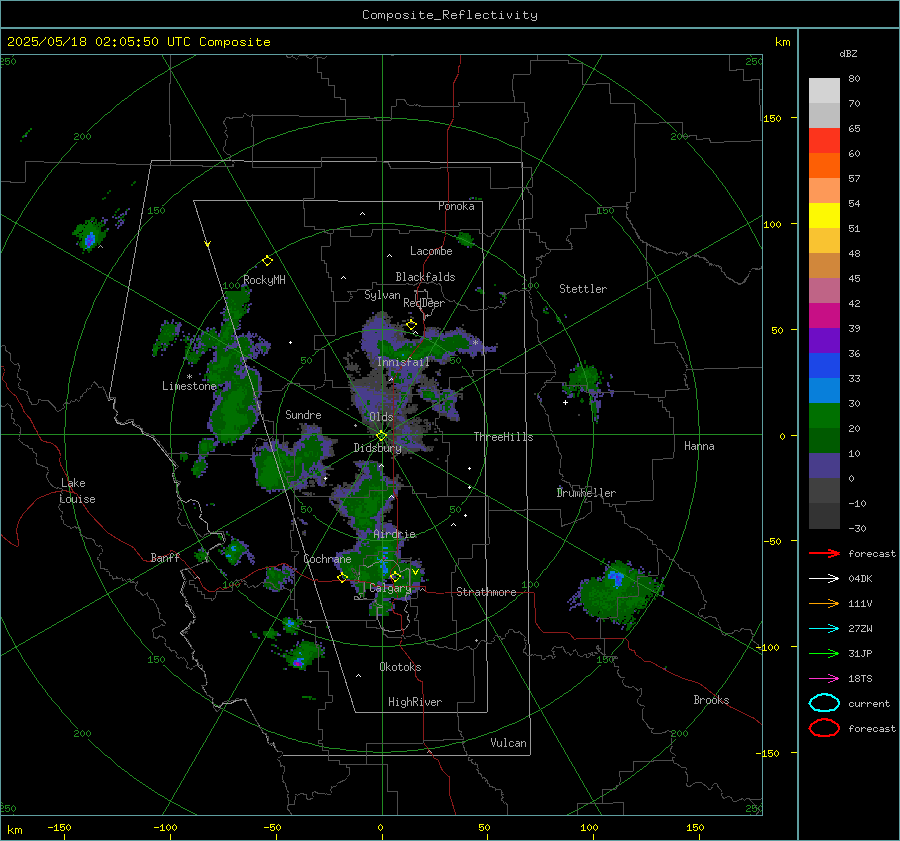Viewport: 900px width, 841px height.
Task: Select the 60 dBZ red color swatch
Action: click(824, 141)
